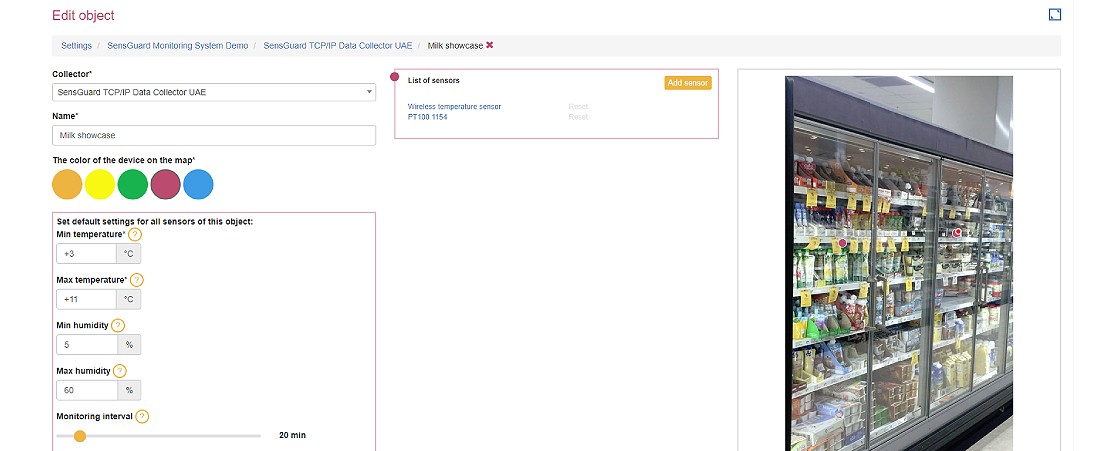Remove Milk showcase via red X icon
The width and height of the screenshot is (1100, 451).
click(489, 45)
